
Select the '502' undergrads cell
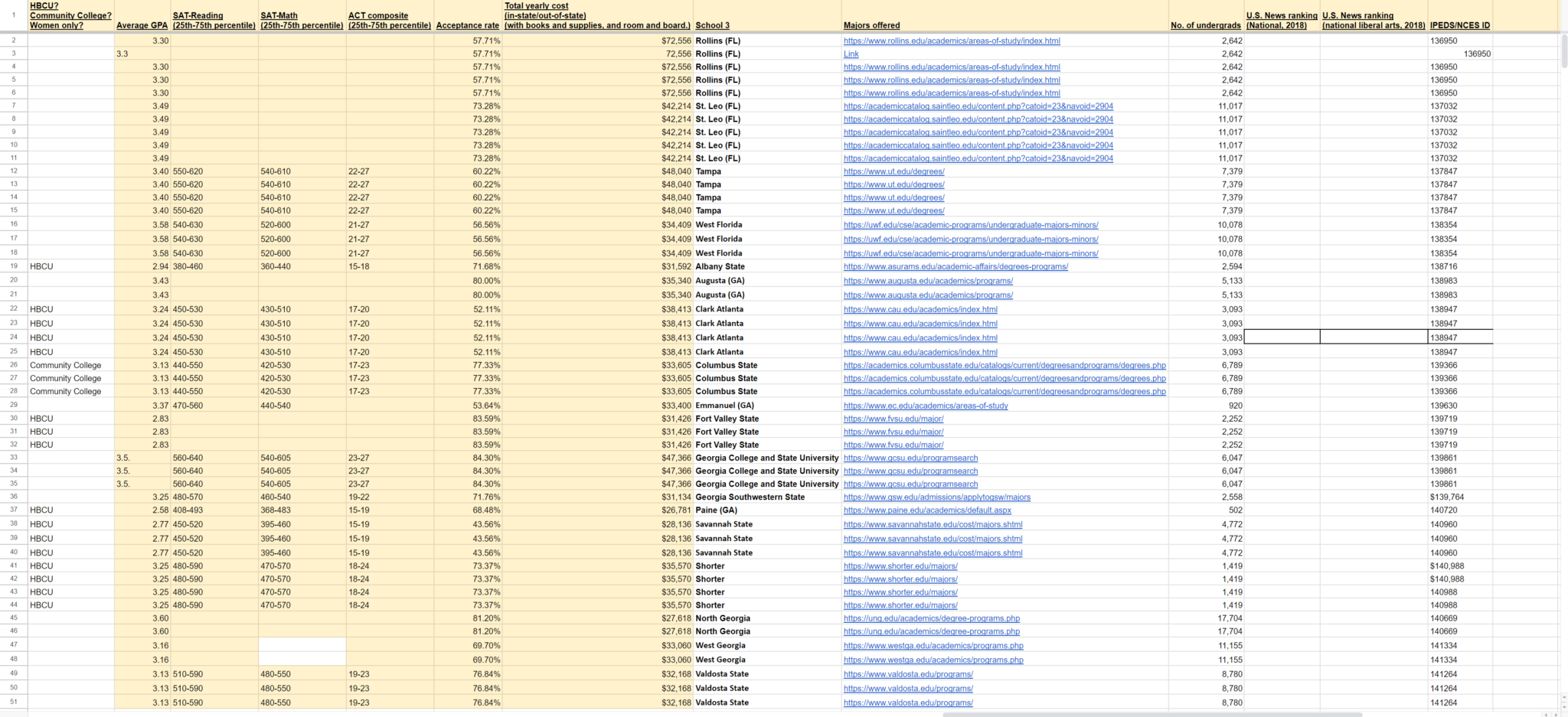click(1206, 510)
